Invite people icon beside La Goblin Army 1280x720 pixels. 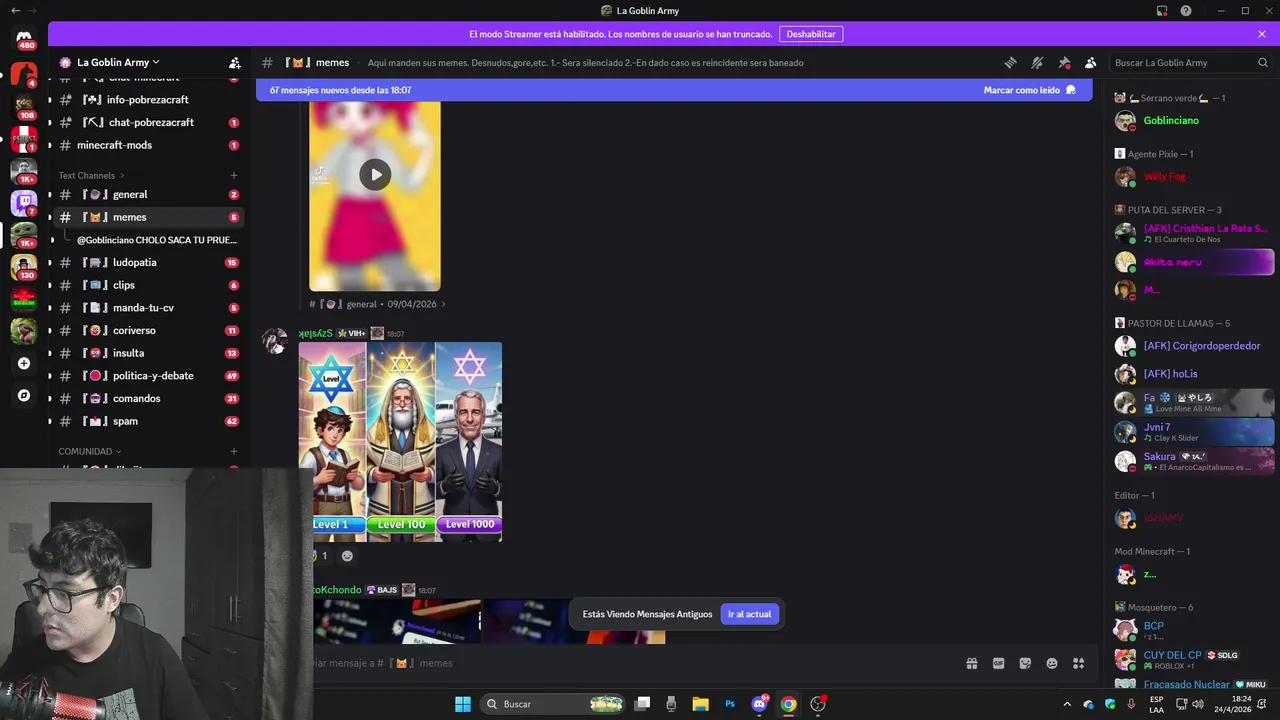pyautogui.click(x=234, y=62)
